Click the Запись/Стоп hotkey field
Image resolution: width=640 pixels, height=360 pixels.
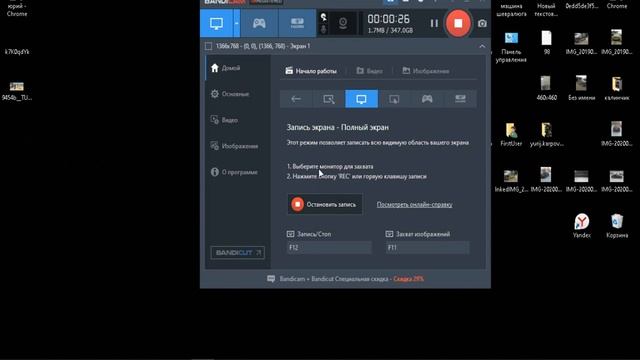pos(329,247)
